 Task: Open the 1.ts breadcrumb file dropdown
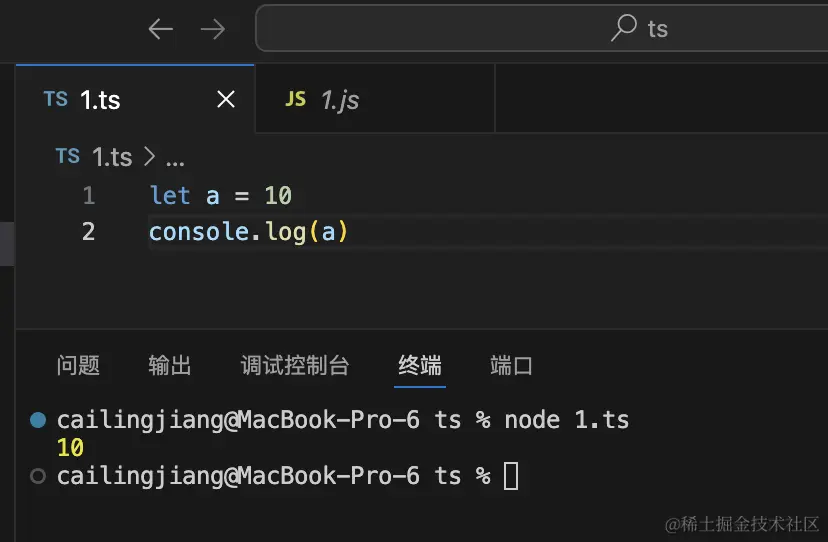[x=112, y=157]
